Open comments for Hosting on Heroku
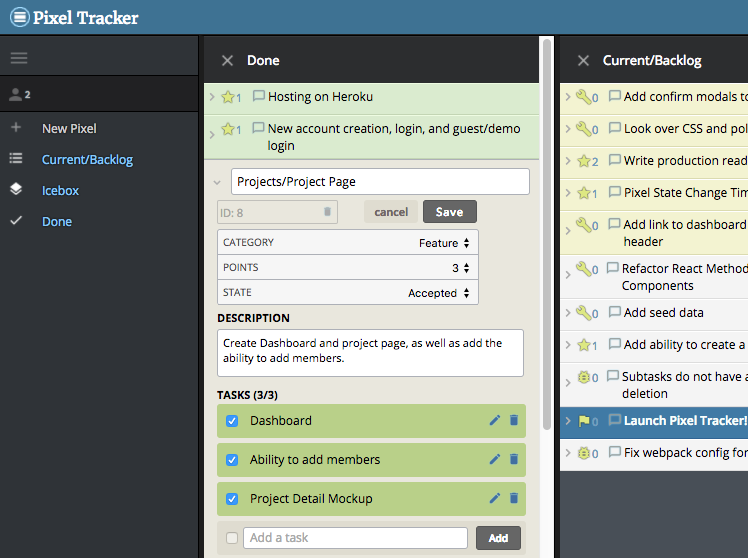The width and height of the screenshot is (748, 558). [x=259, y=96]
